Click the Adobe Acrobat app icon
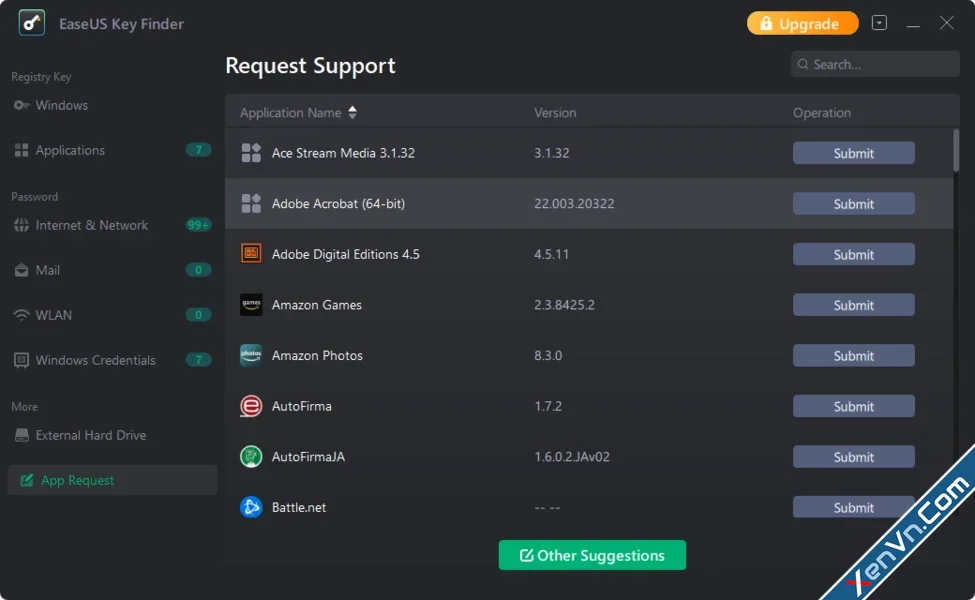Viewport: 975px width, 600px height. tap(251, 203)
